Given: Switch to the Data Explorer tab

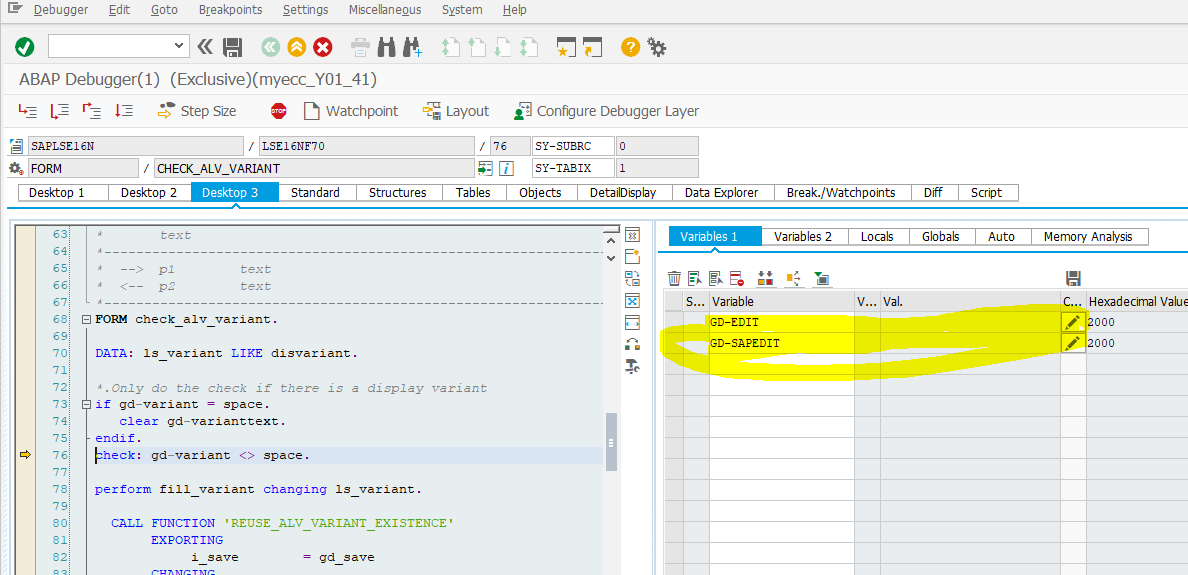Looking at the screenshot, I should pyautogui.click(x=721, y=192).
